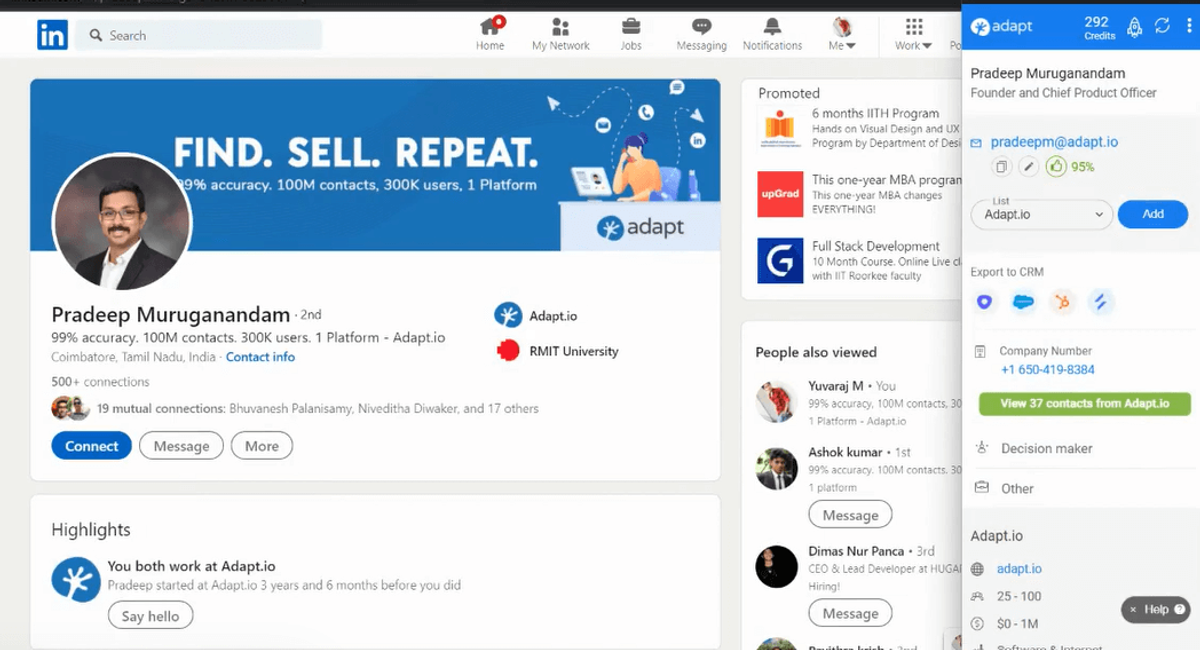The width and height of the screenshot is (1200, 650).
Task: Edit the email with the pencil icon
Action: click(1027, 167)
